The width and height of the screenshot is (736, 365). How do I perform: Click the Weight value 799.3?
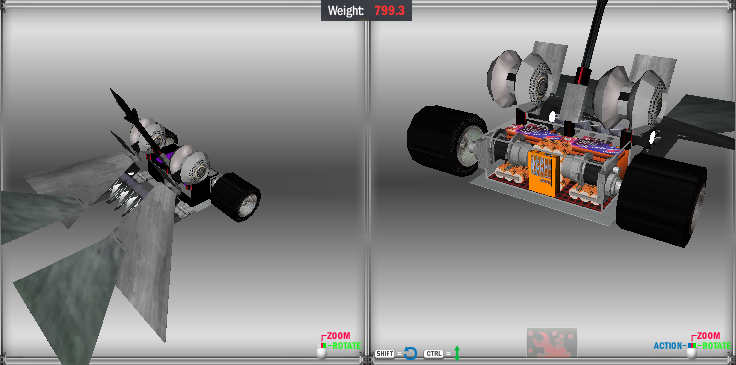tap(389, 11)
